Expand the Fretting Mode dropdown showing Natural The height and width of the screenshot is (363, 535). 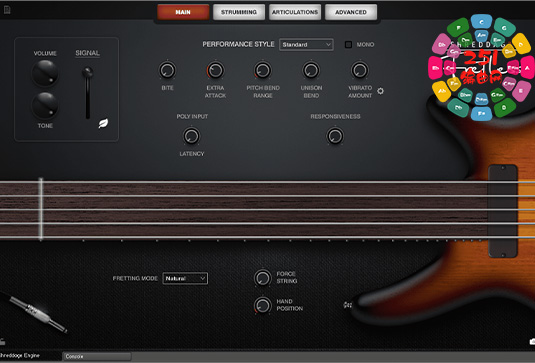[x=185, y=278]
